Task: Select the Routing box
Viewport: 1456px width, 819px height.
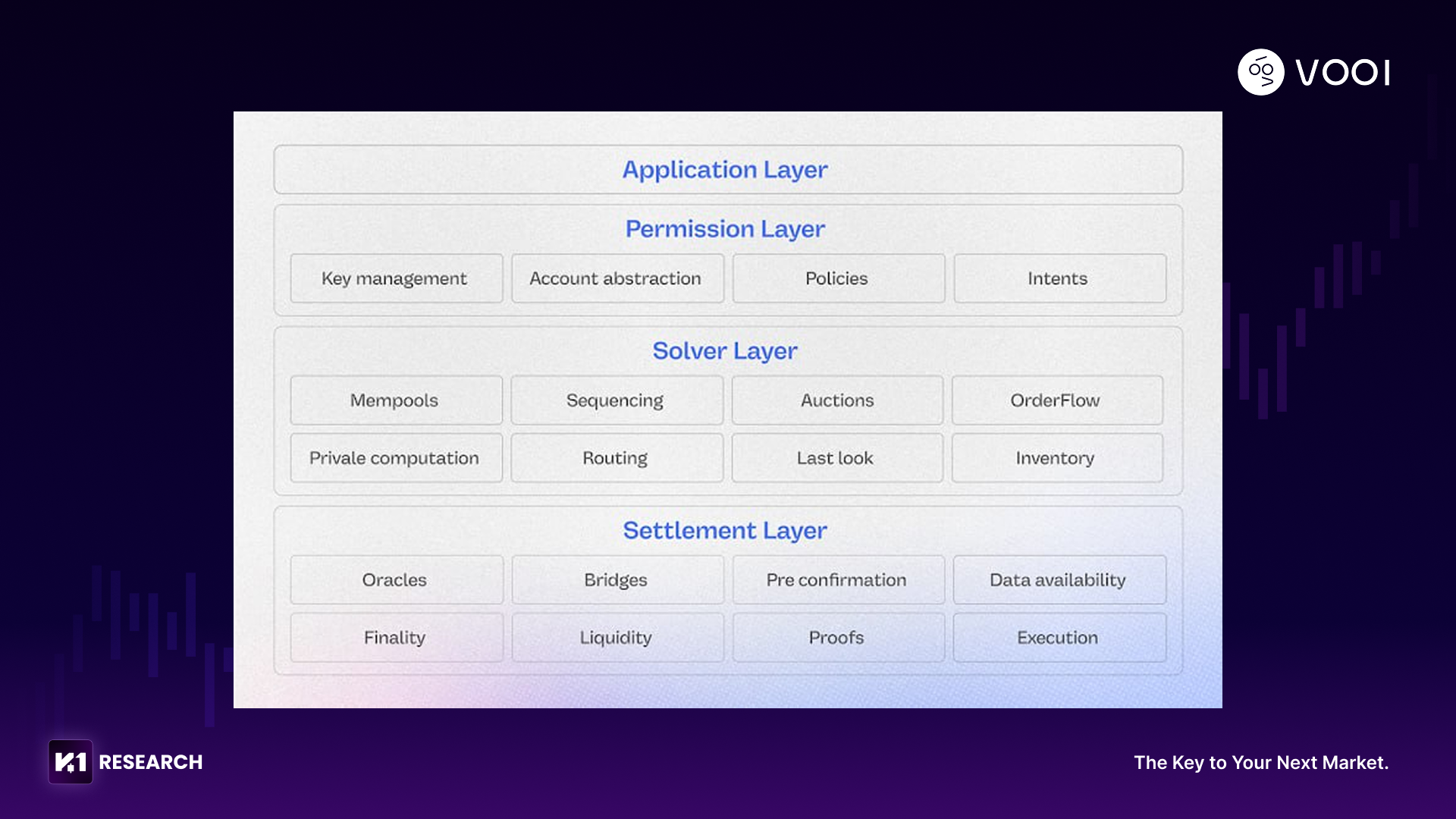Action: pos(616,458)
